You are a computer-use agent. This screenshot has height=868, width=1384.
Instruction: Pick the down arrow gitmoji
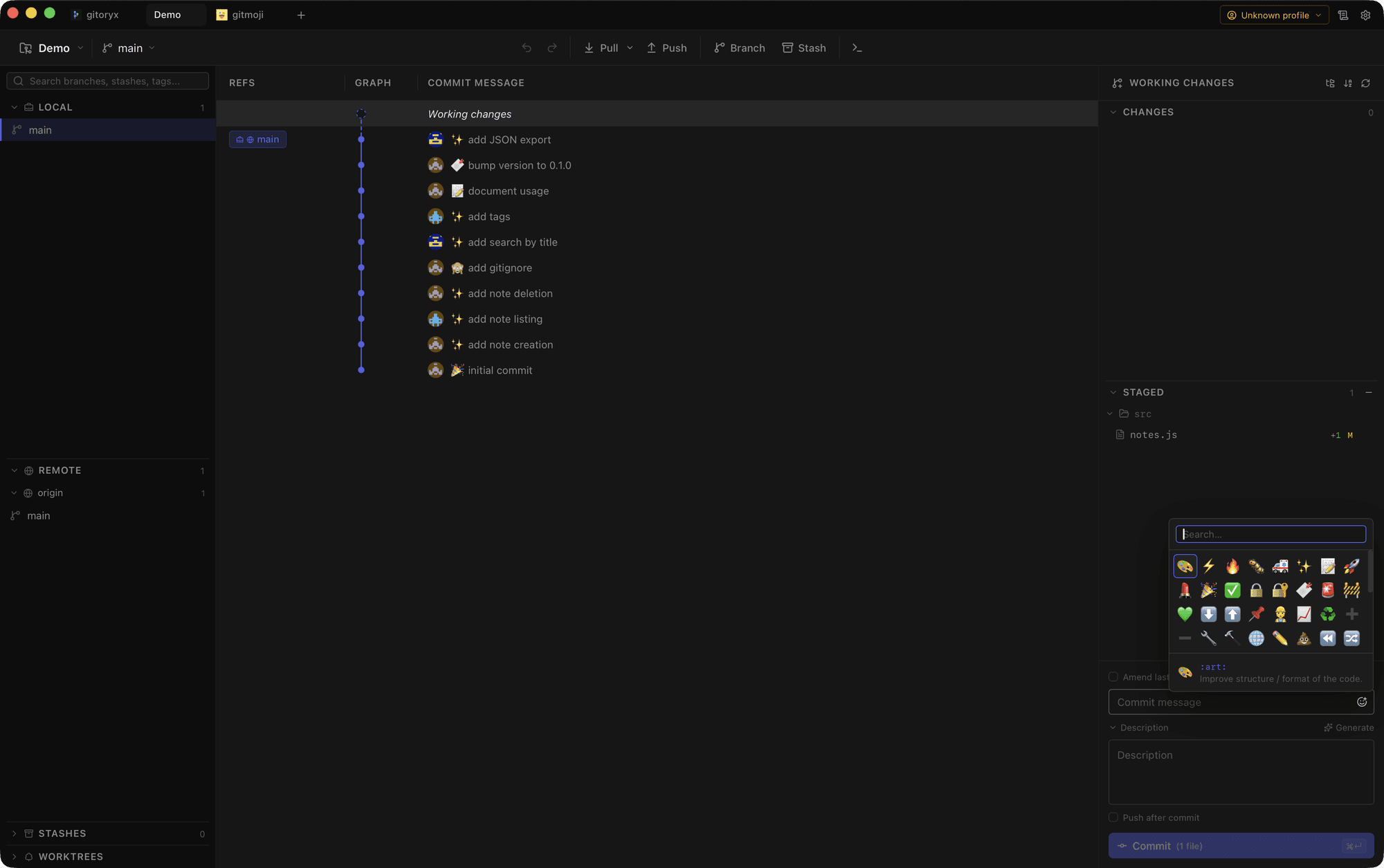[1209, 614]
